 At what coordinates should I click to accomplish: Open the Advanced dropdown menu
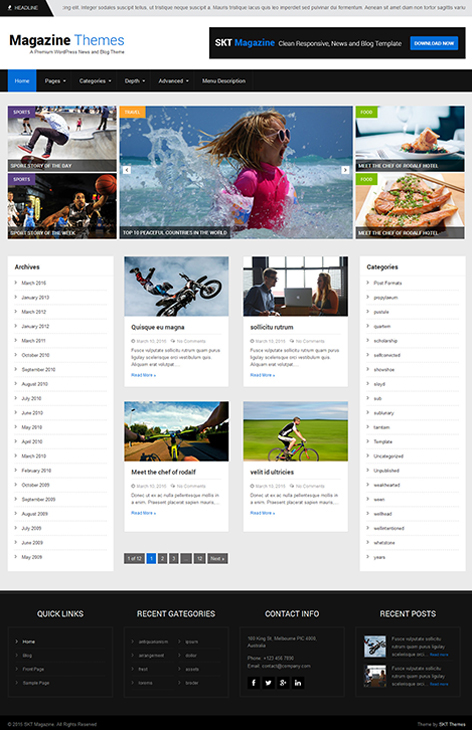coord(173,81)
